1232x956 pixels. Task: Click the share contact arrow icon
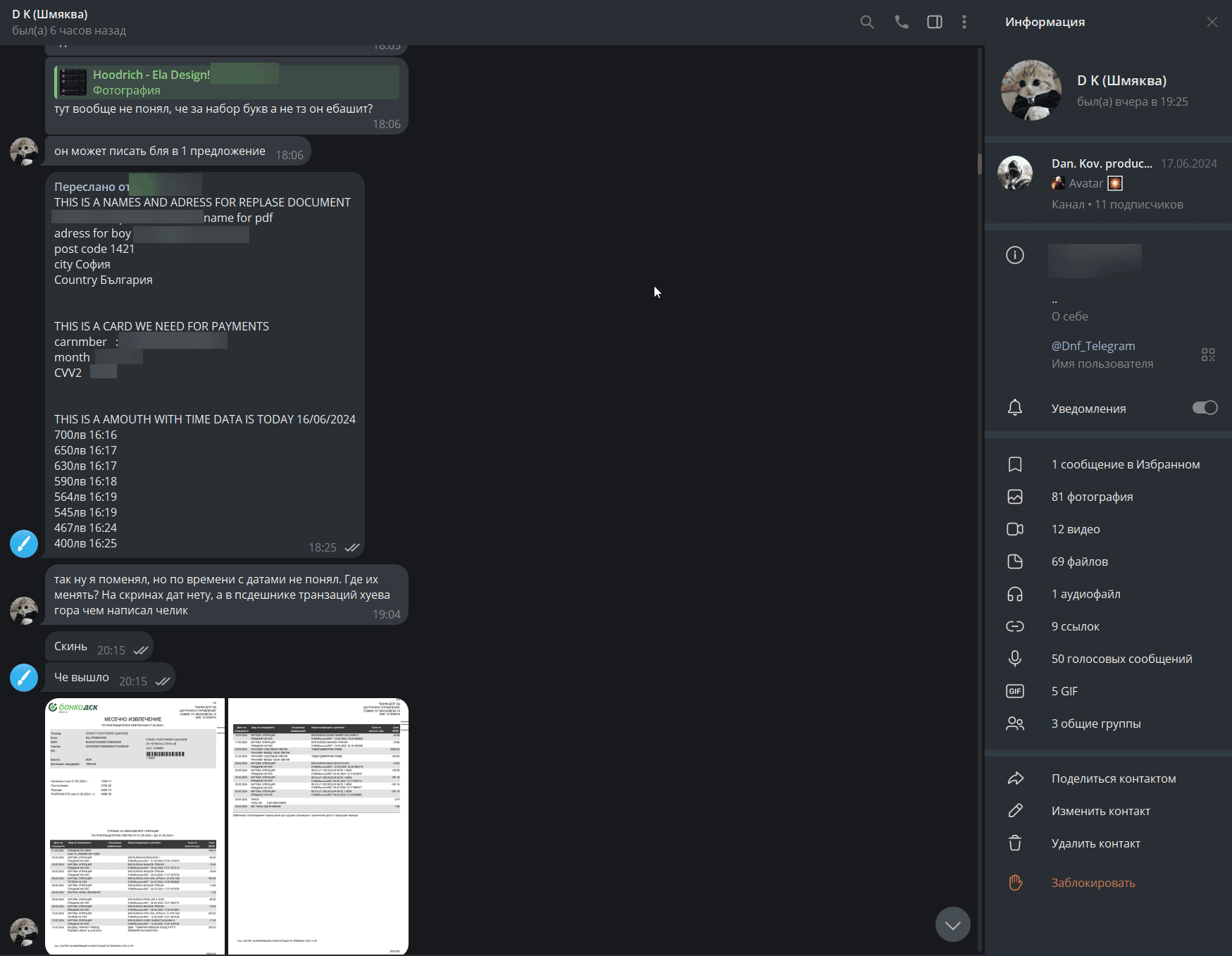click(x=1015, y=778)
